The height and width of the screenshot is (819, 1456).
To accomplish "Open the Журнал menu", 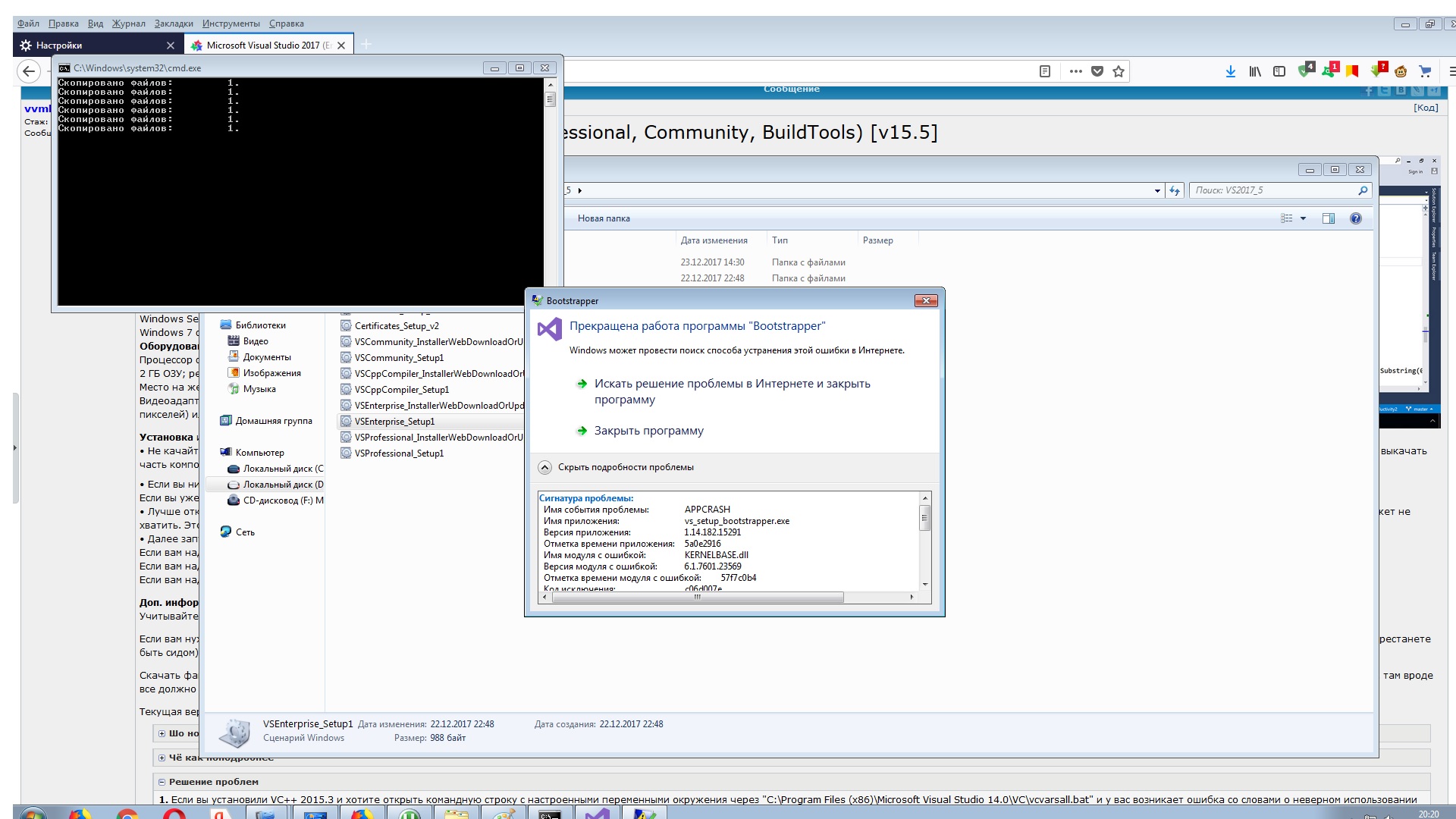I will [x=128, y=24].
